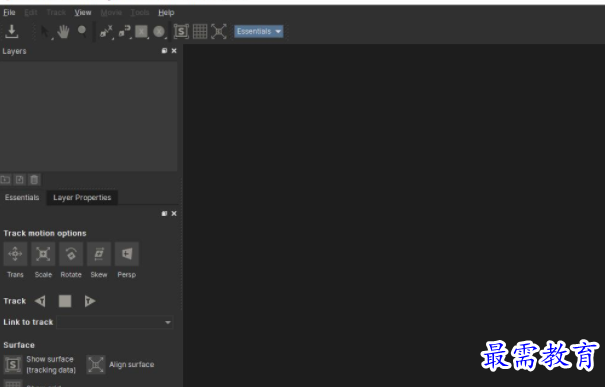Select the pointer selection tool

click(46, 31)
